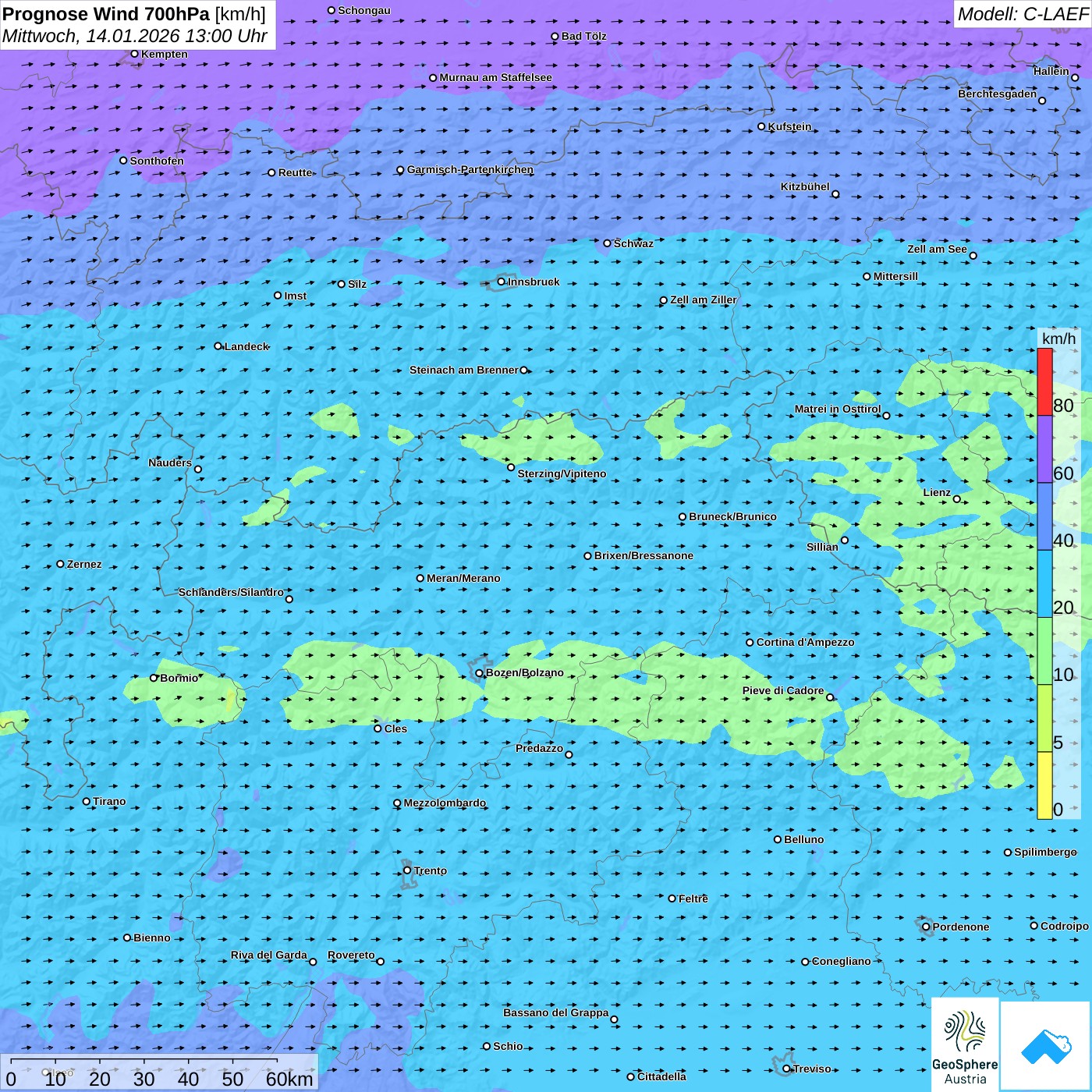The width and height of the screenshot is (1092, 1092).
Task: Click the Bormio location marker
Action: tap(154, 678)
